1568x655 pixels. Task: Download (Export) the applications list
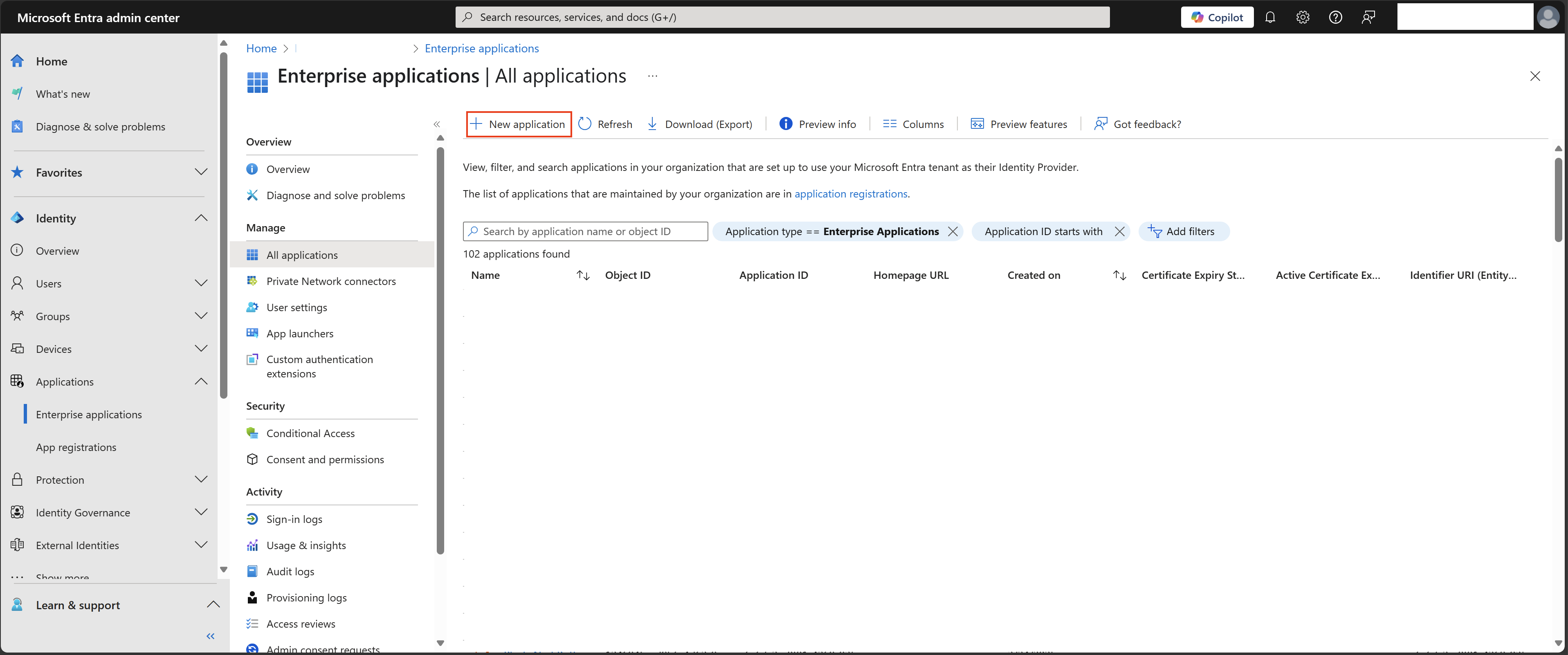[699, 124]
